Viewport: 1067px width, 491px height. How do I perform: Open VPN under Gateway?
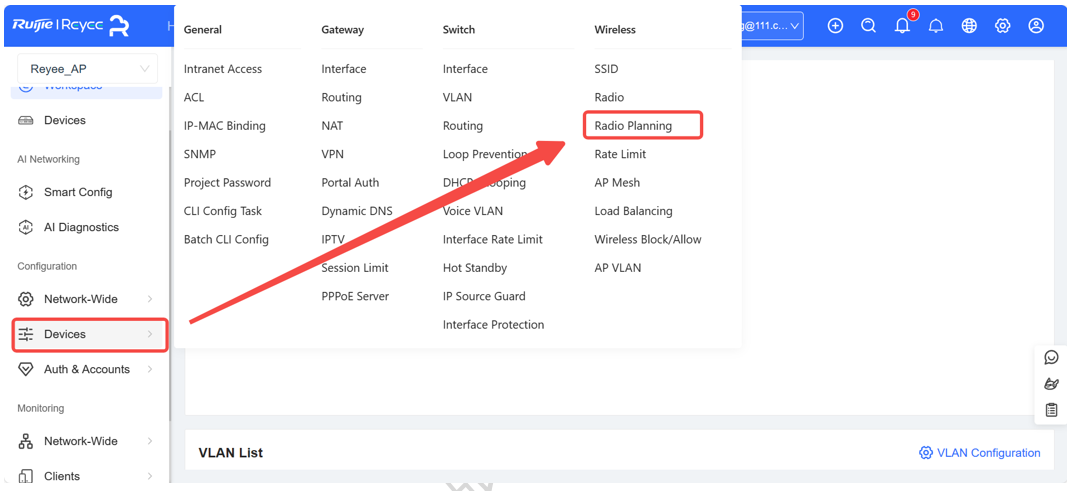[332, 154]
